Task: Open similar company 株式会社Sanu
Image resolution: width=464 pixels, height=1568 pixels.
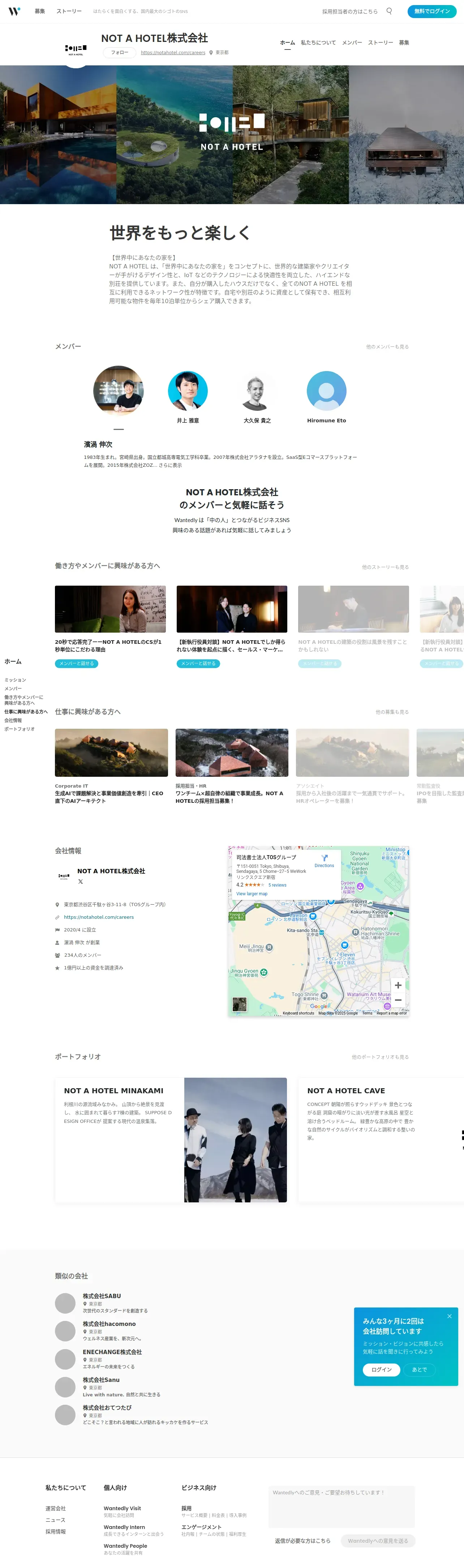Action: click(101, 1380)
